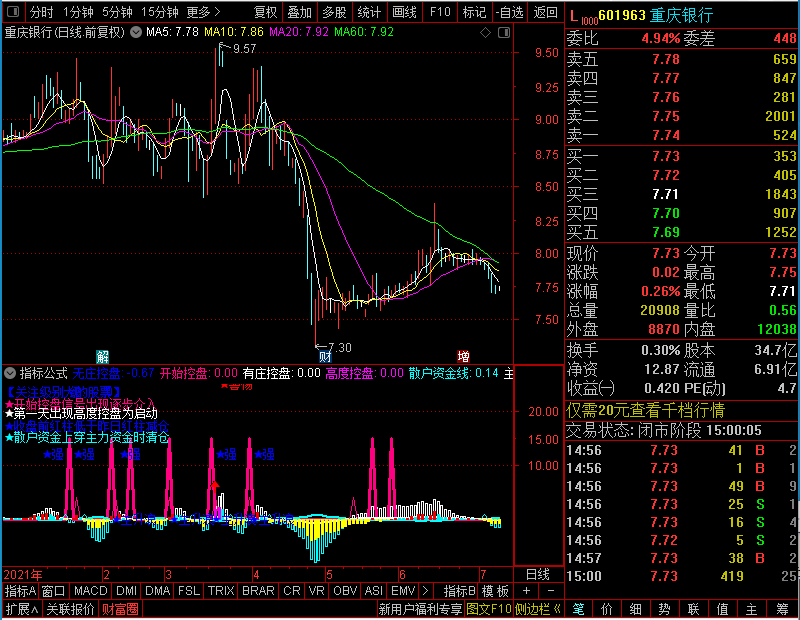Image resolution: width=800 pixels, height=620 pixels.
Task: Collapse the 侧边栏 sidebar
Action: (x=538, y=609)
